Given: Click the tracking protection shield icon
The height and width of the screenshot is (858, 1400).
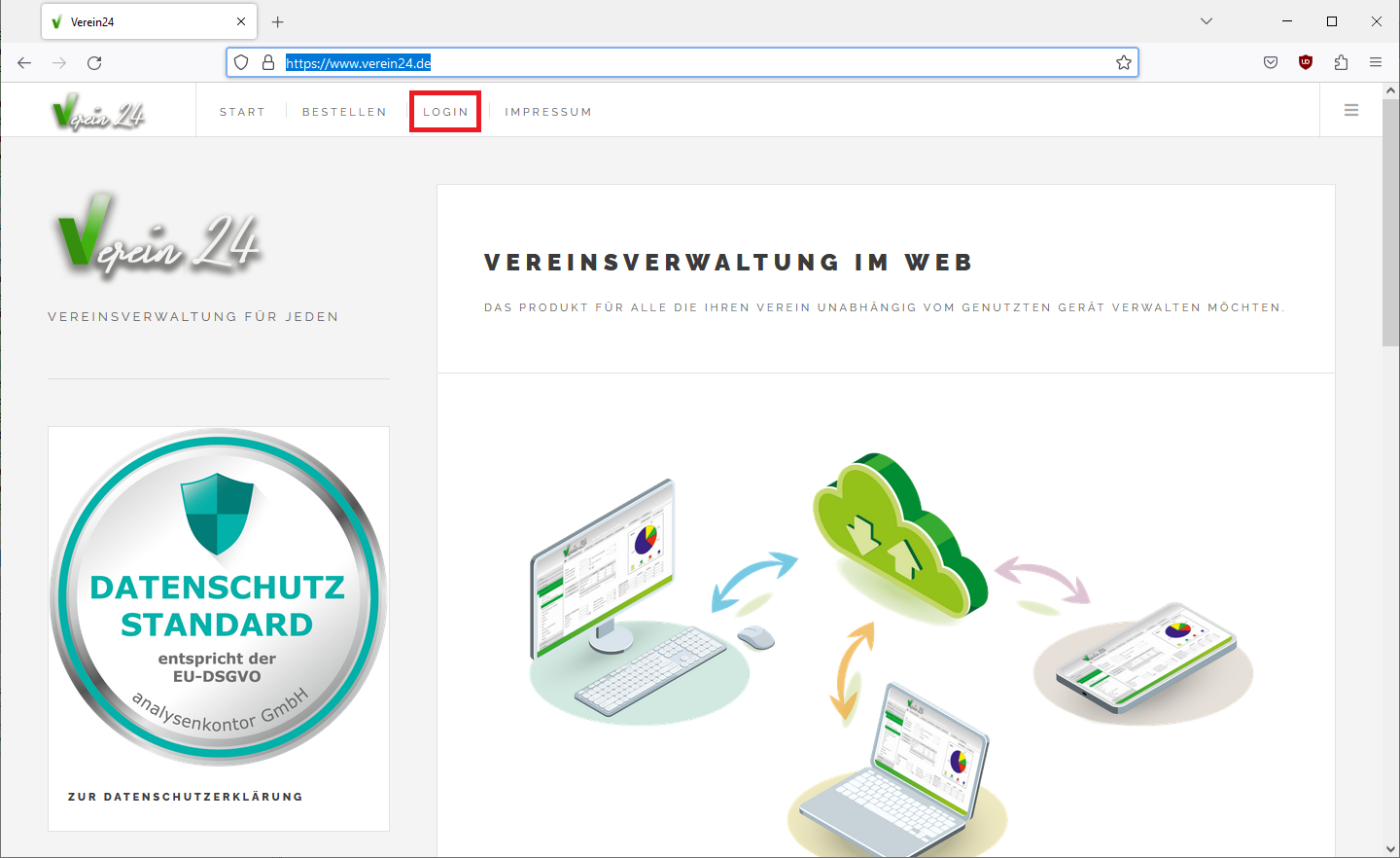Looking at the screenshot, I should (241, 63).
